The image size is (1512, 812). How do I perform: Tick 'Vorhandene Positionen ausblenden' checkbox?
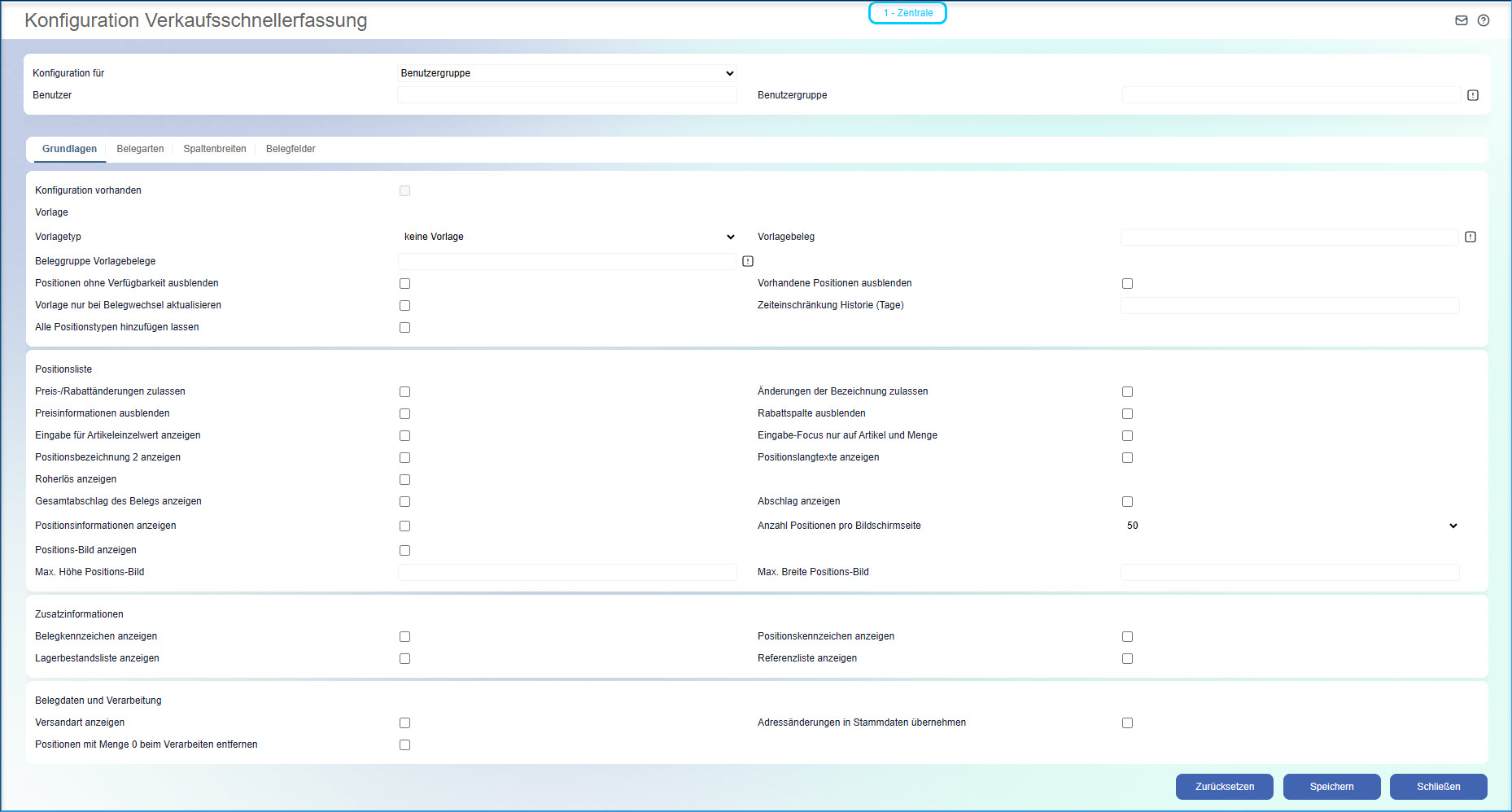[x=1127, y=283]
